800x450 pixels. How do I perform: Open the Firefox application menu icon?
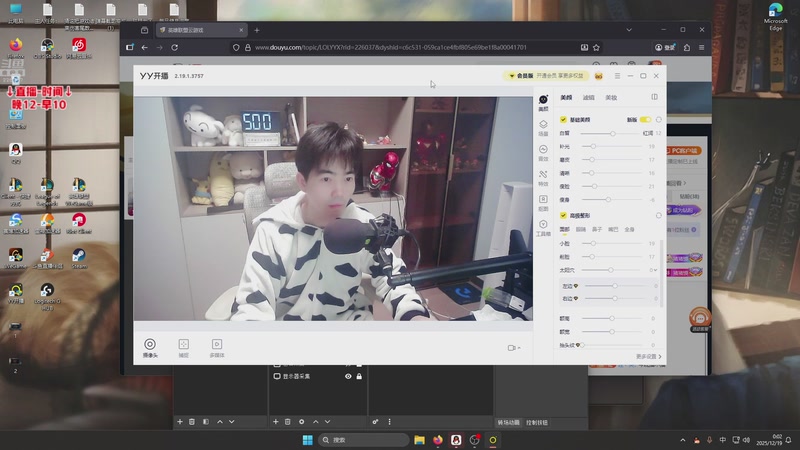[x=702, y=47]
